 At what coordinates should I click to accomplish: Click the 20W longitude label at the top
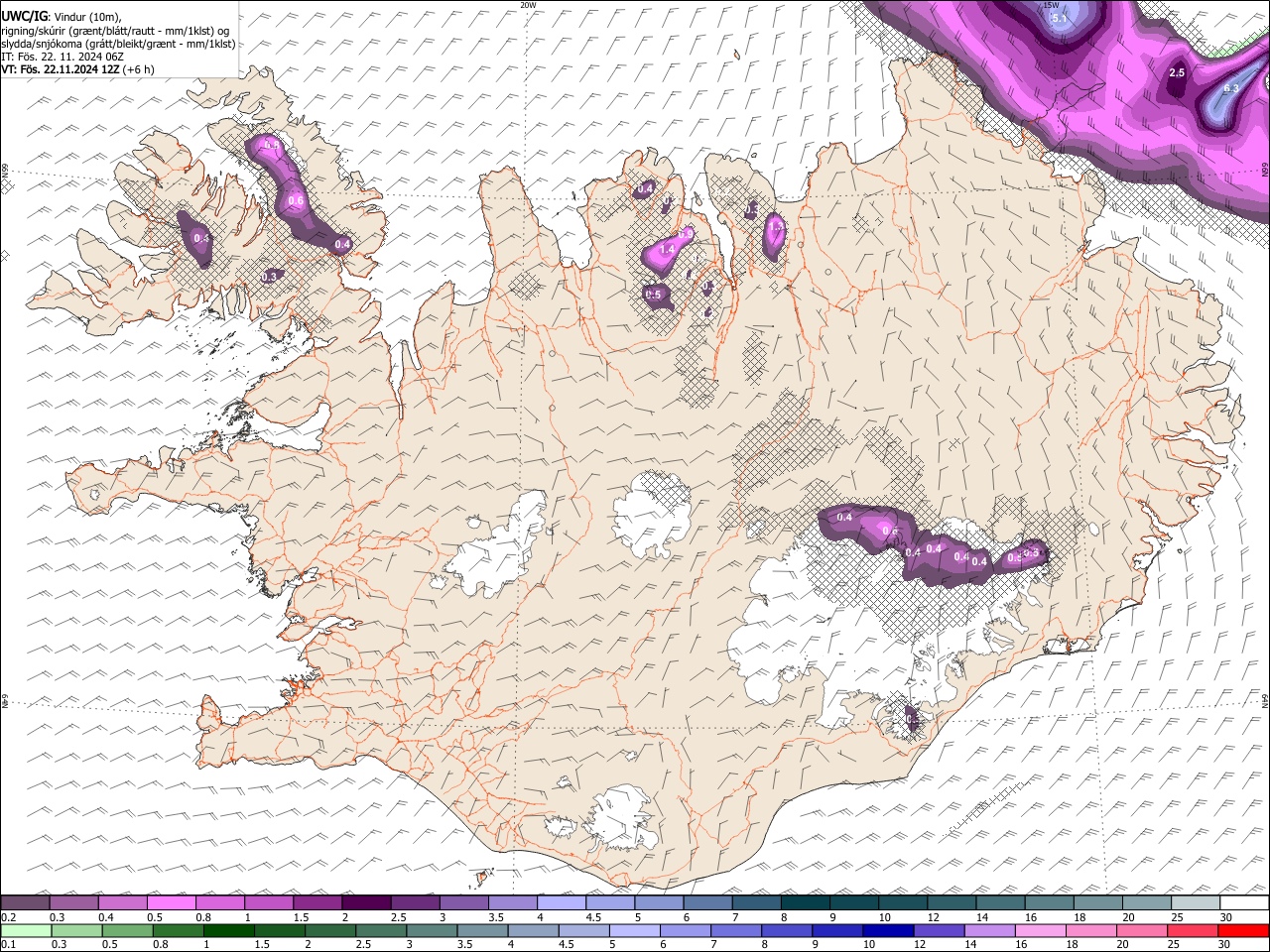528,5
